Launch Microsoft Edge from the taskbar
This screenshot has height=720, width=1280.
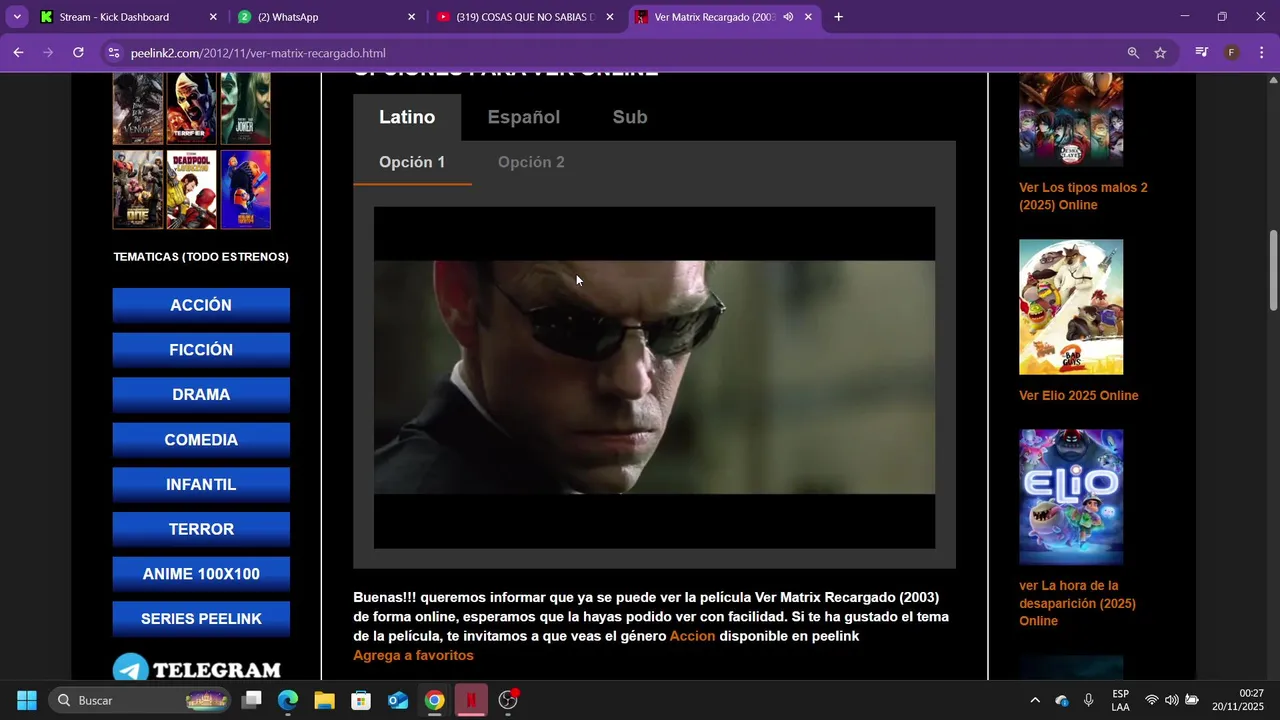pyautogui.click(x=288, y=700)
